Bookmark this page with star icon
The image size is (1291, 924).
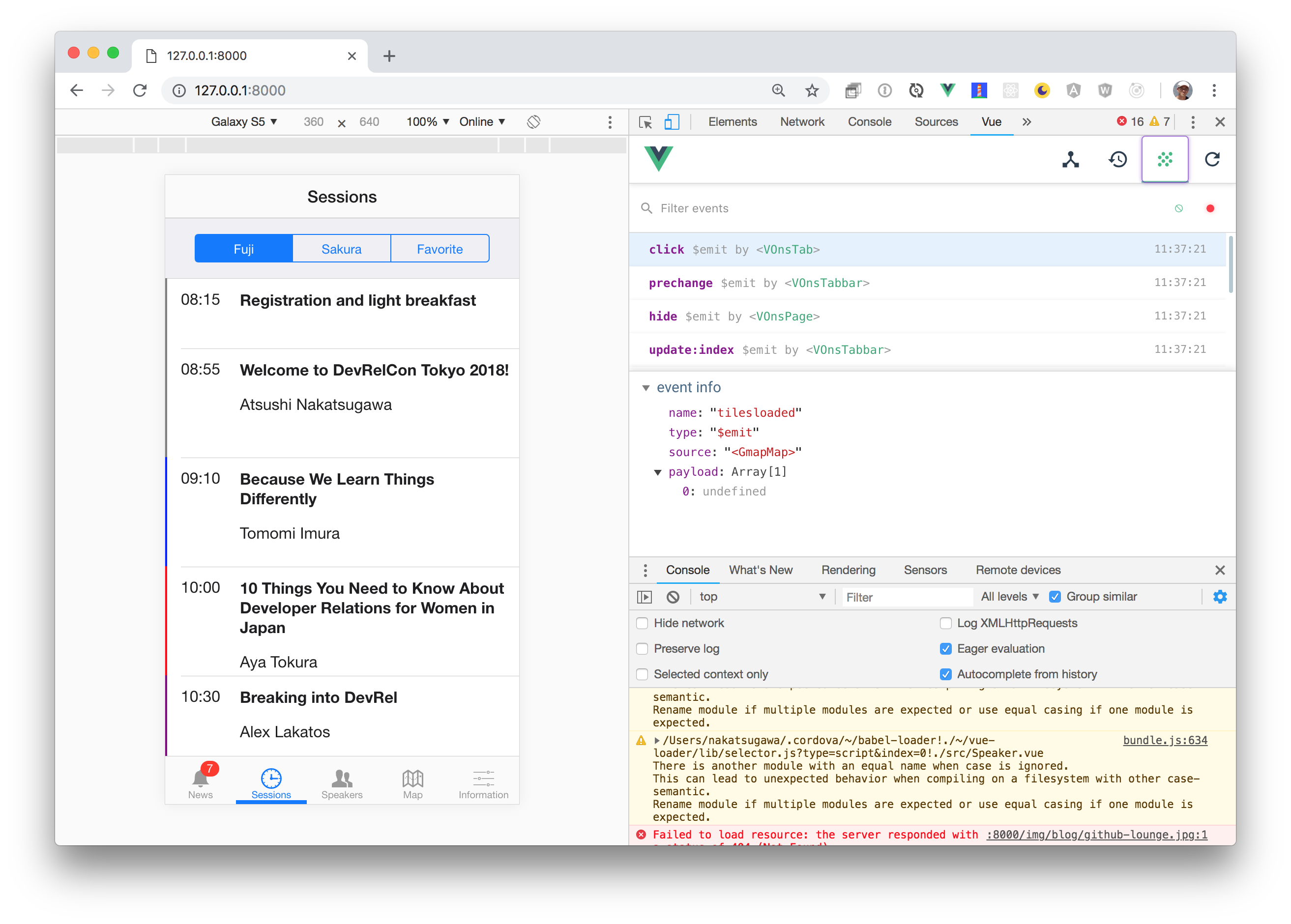pyautogui.click(x=811, y=90)
